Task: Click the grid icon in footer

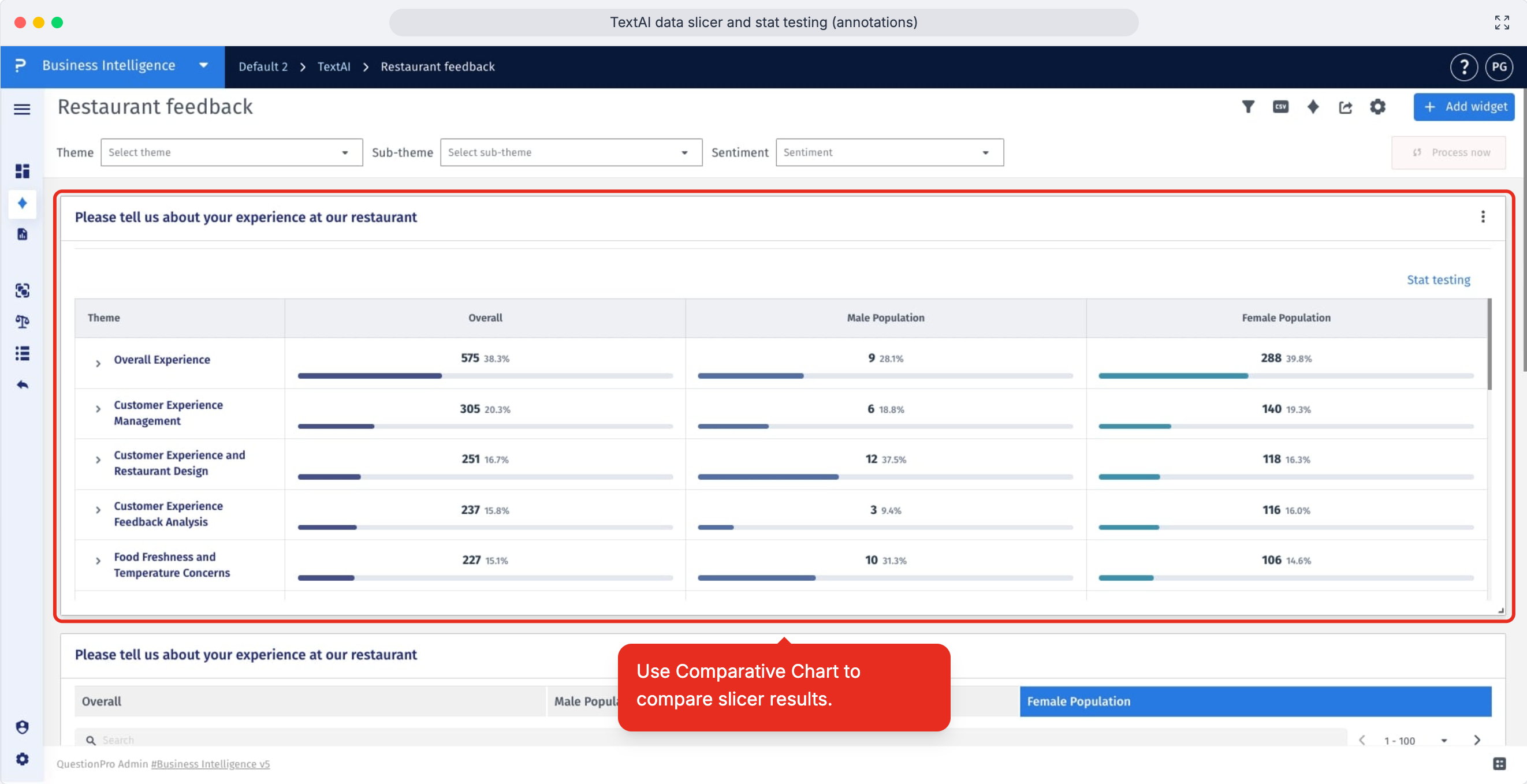Action: coord(1499,764)
